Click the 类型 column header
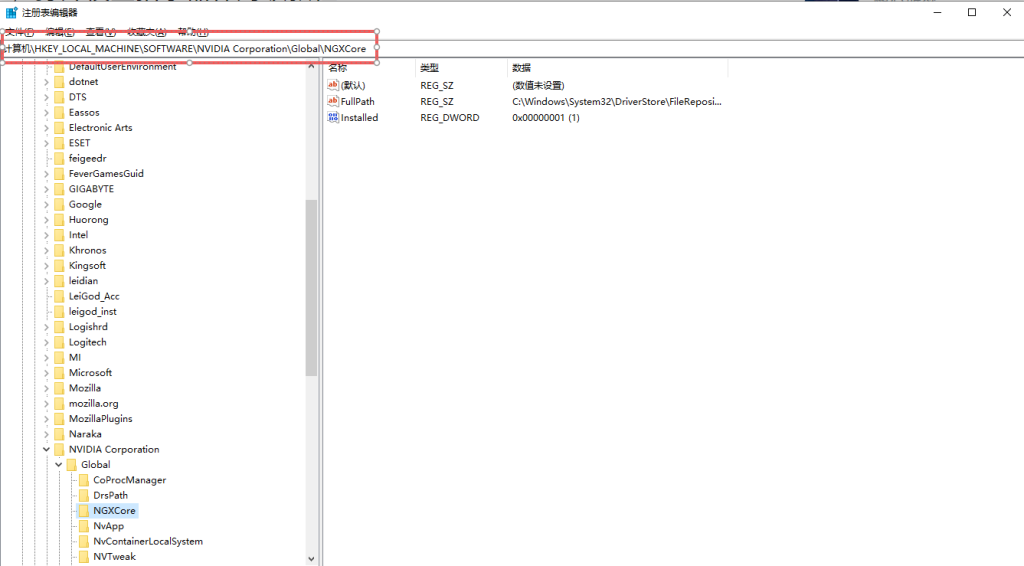Viewport: 1024px width, 566px height. (429, 68)
